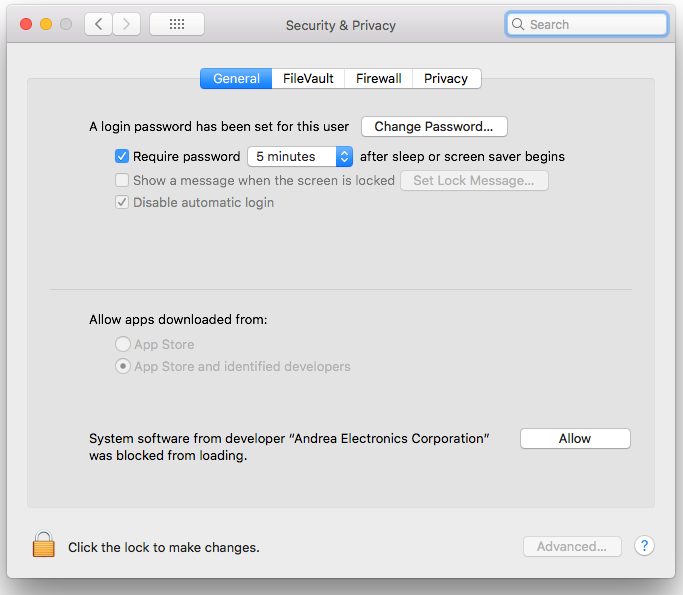683x595 pixels.
Task: Go back using the left arrow button
Action: point(98,24)
